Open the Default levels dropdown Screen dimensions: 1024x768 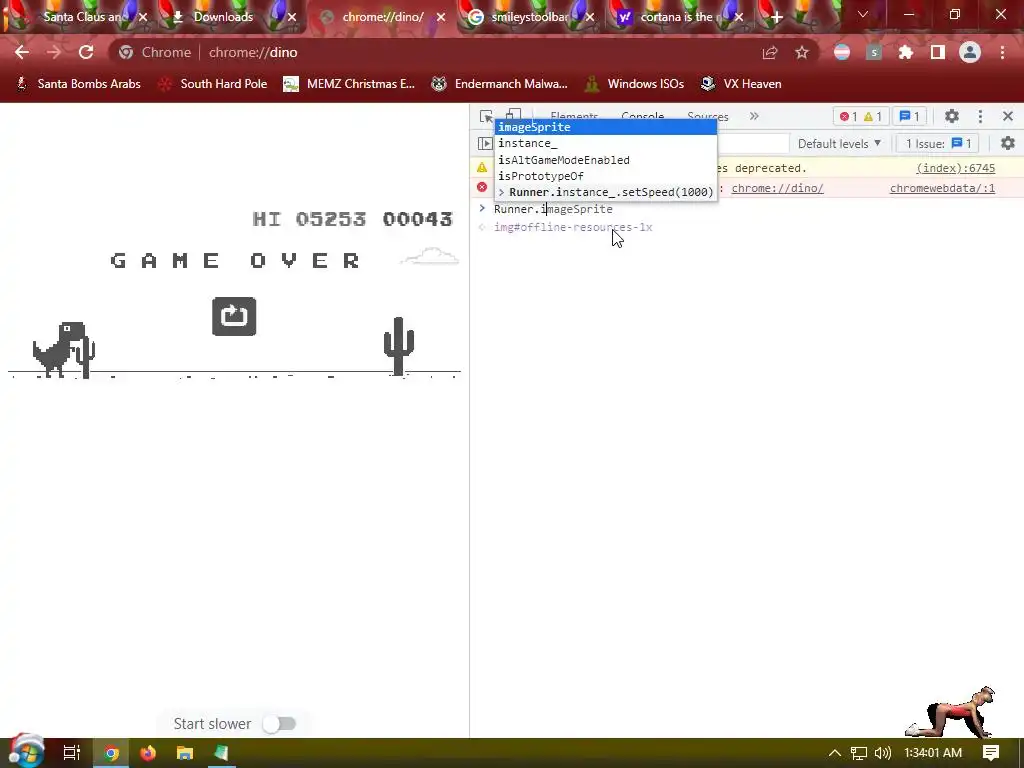pos(839,143)
